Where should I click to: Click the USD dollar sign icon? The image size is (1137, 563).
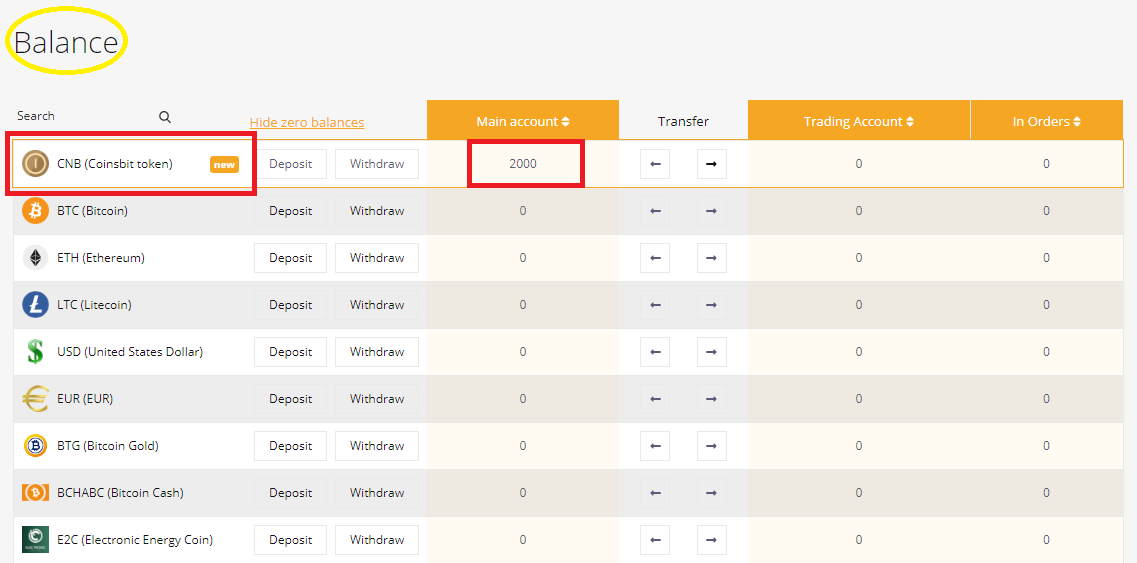[35, 352]
